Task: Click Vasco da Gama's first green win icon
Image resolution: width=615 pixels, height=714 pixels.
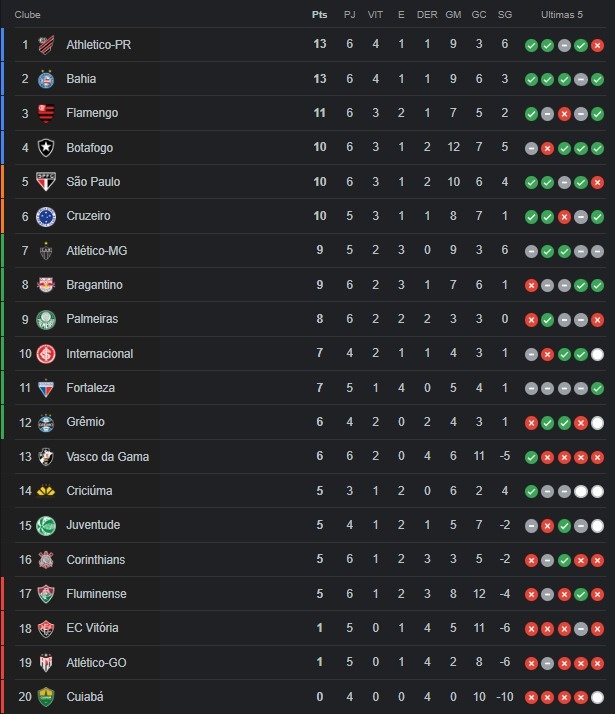Action: [531, 457]
